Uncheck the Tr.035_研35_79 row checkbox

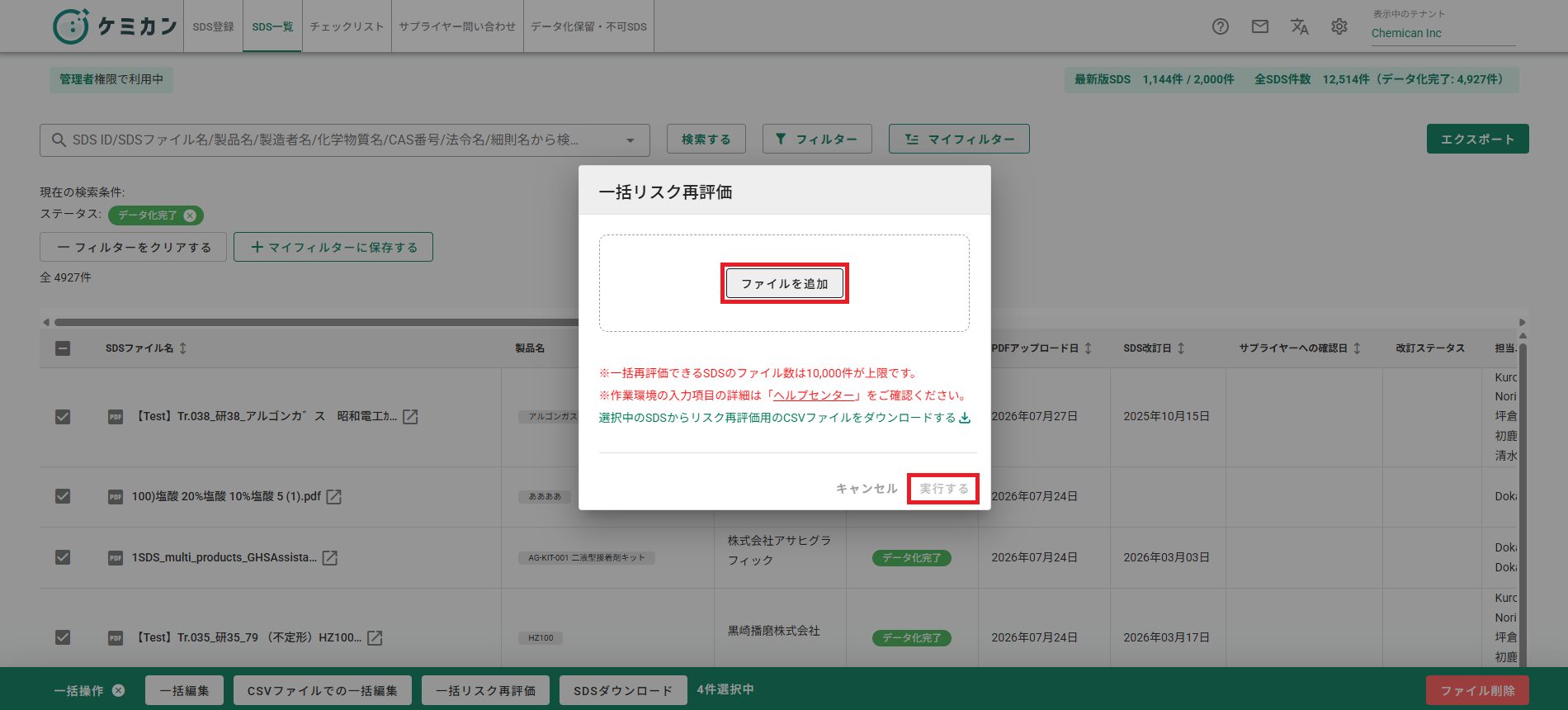[63, 637]
